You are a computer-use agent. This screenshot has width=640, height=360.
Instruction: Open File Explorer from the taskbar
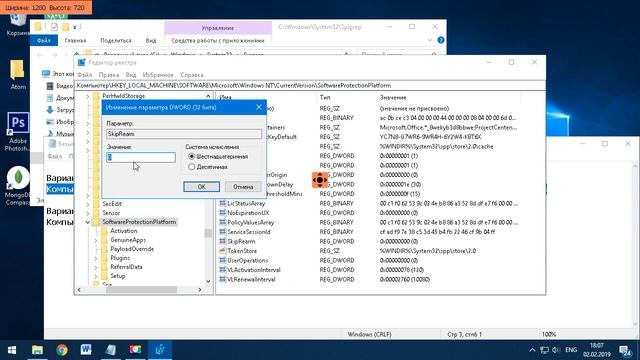[x=37, y=350]
